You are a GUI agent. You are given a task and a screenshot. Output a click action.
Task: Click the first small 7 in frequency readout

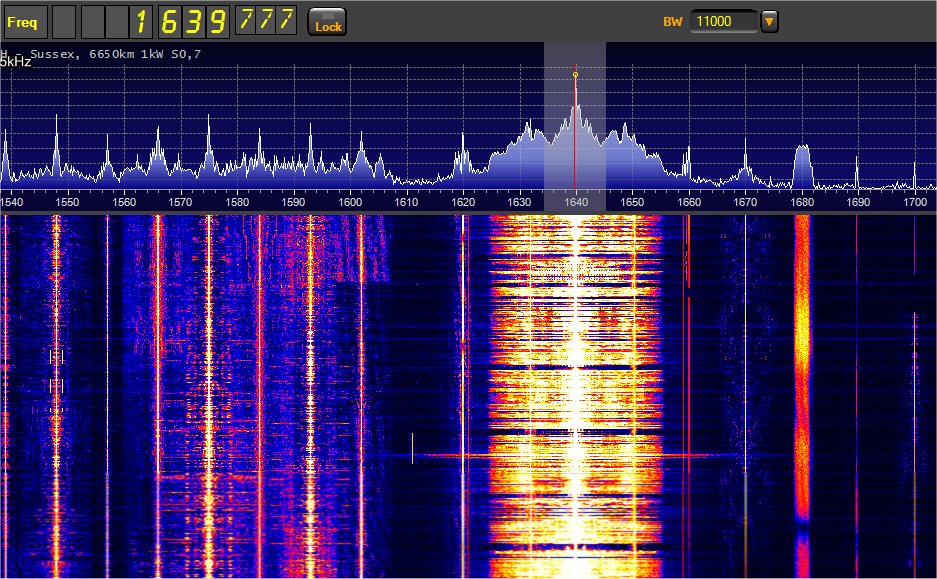click(244, 19)
